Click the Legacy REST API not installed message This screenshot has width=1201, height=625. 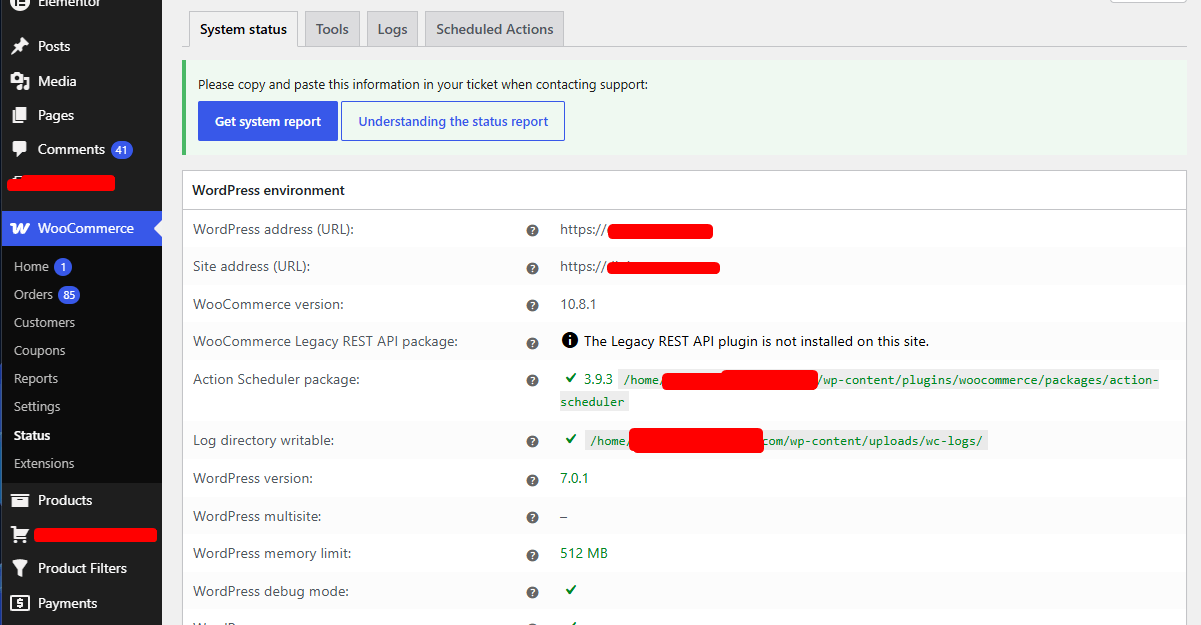756,341
